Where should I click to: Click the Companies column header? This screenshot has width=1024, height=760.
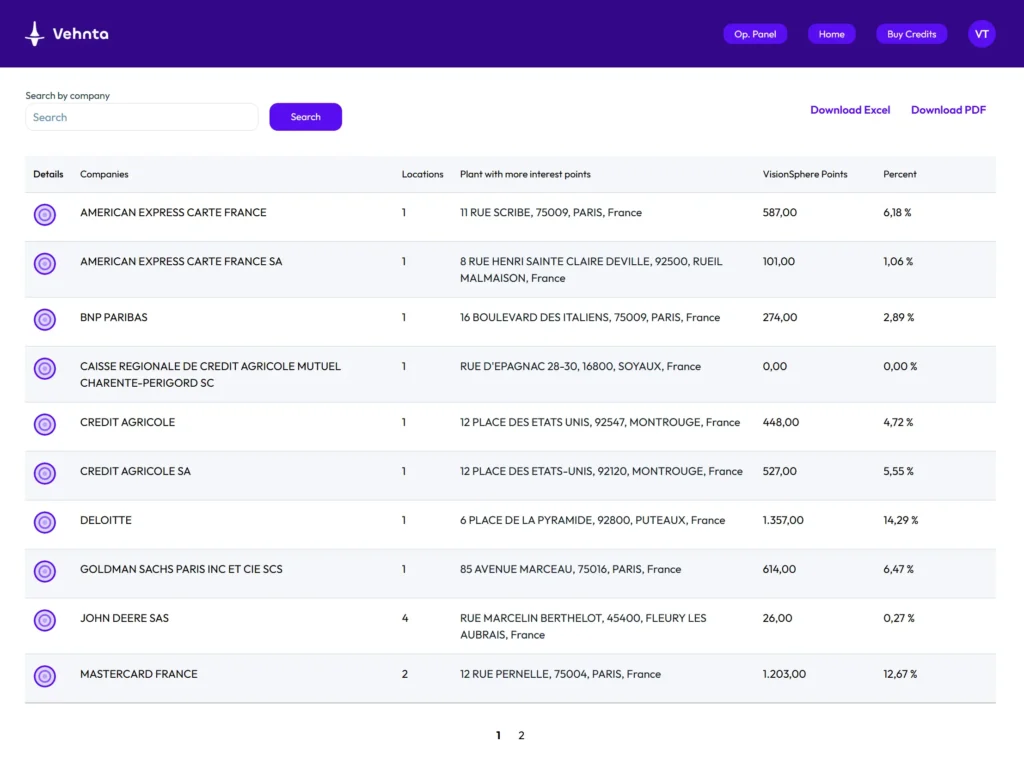[104, 174]
